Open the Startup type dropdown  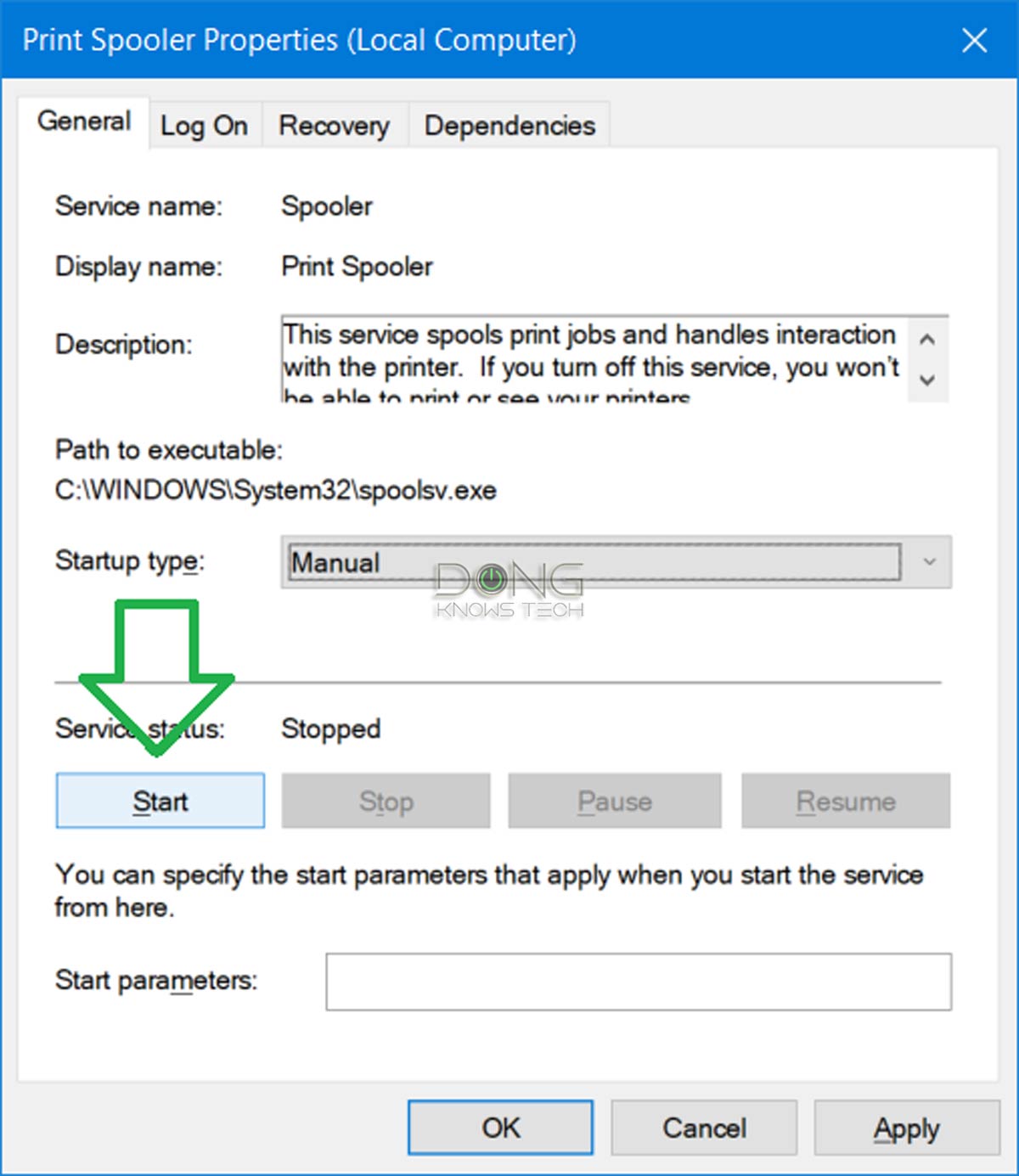pyautogui.click(x=927, y=562)
